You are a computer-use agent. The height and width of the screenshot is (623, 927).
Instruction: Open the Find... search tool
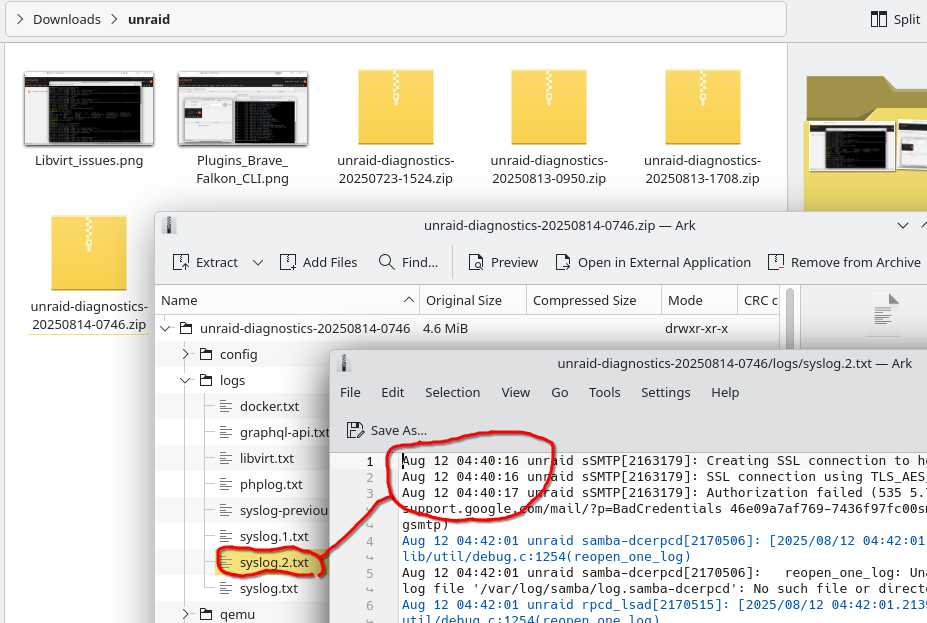pyautogui.click(x=409, y=262)
